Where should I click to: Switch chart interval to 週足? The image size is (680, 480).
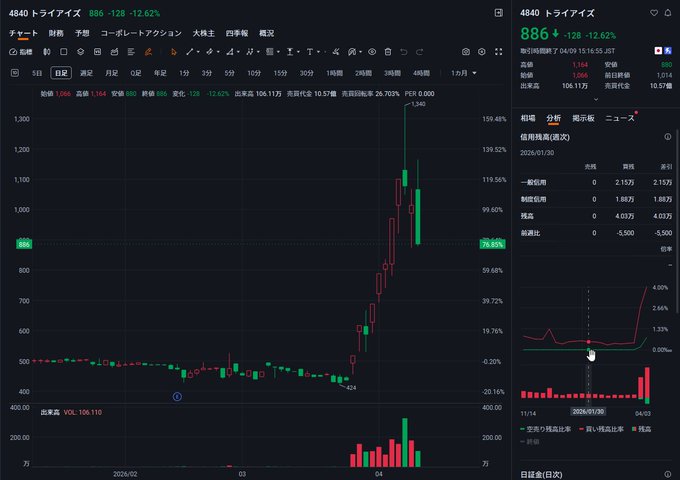[86, 73]
